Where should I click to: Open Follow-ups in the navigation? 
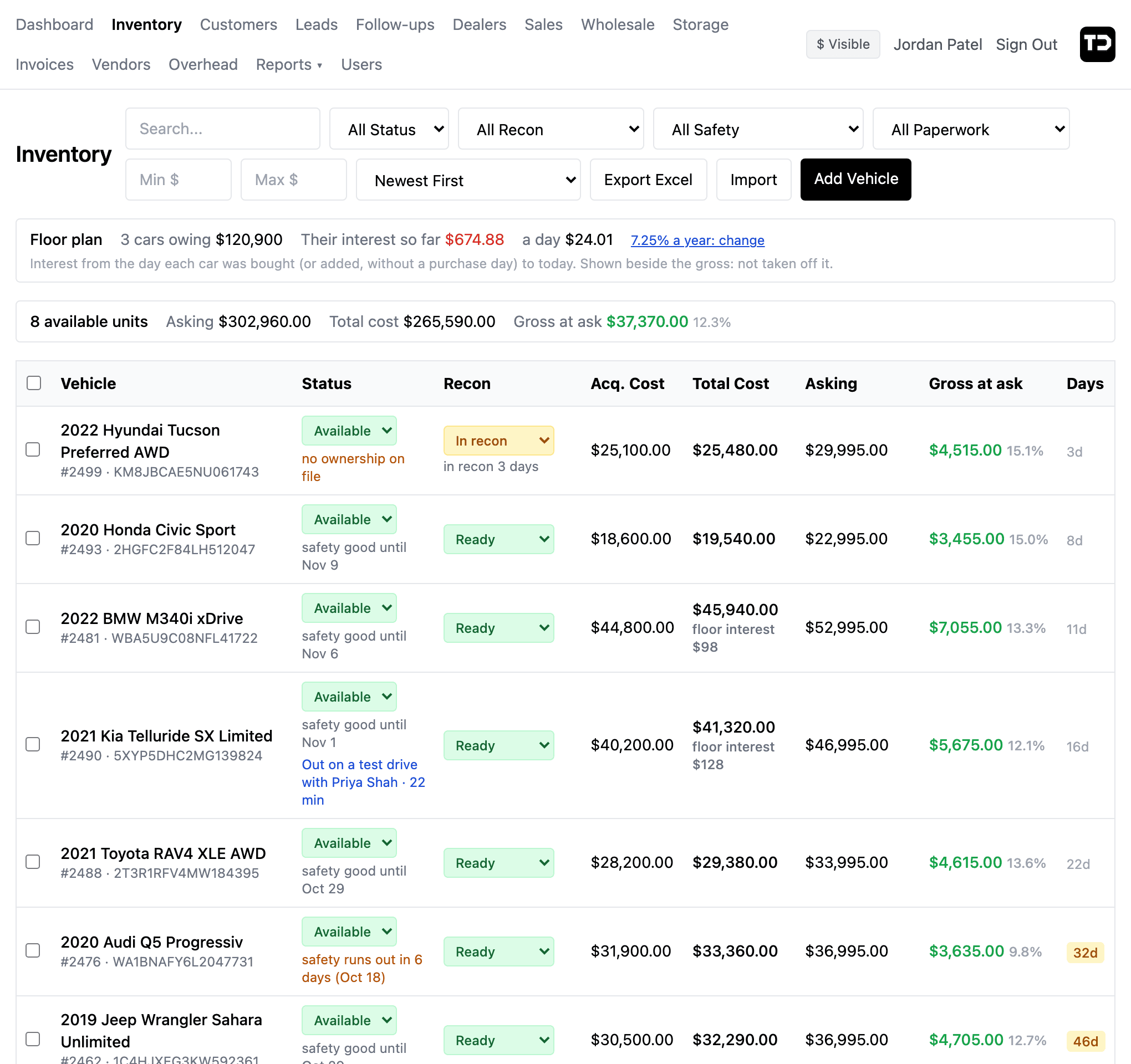[395, 24]
